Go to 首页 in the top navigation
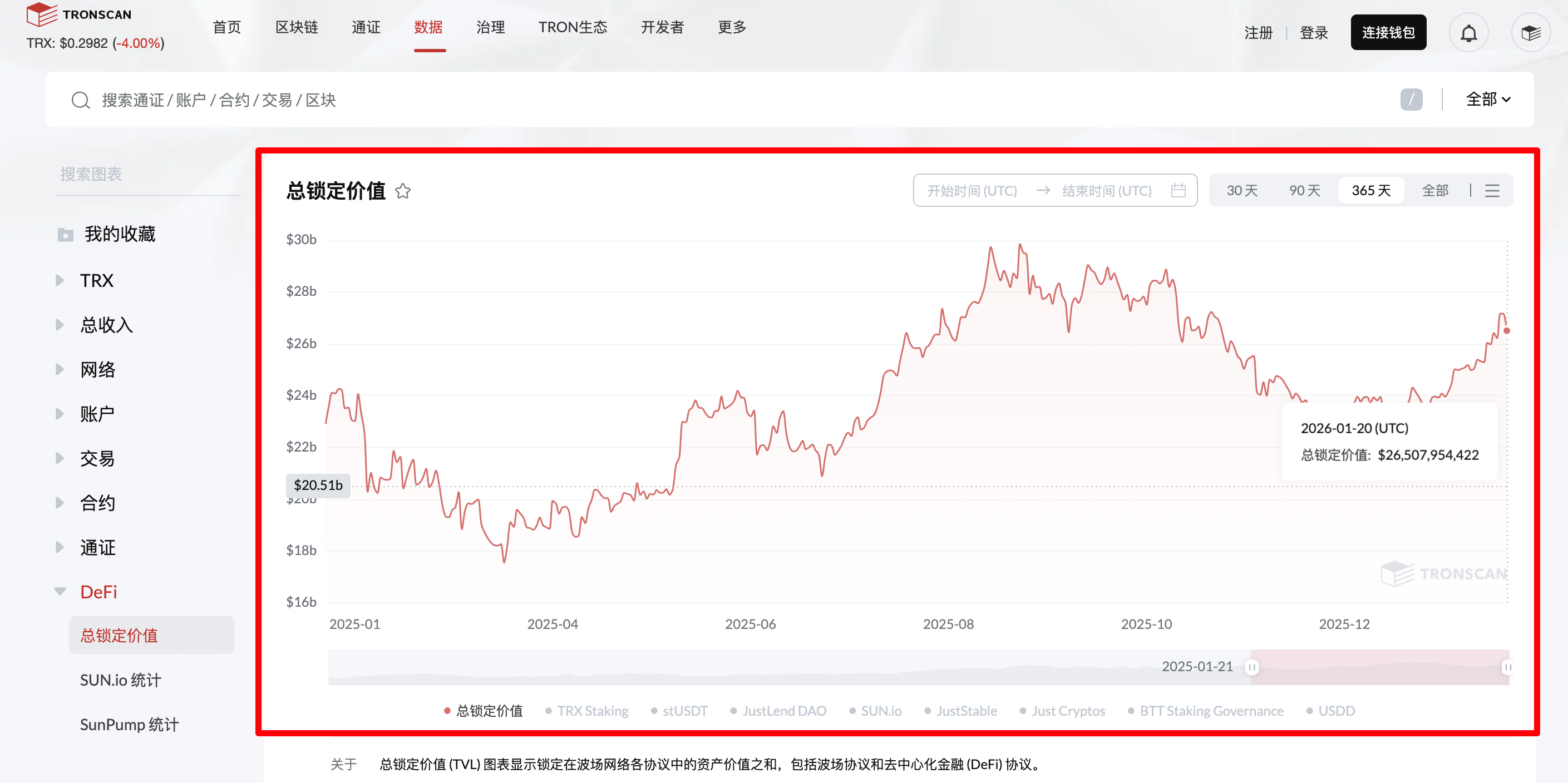The width and height of the screenshot is (1568, 783). point(226,27)
